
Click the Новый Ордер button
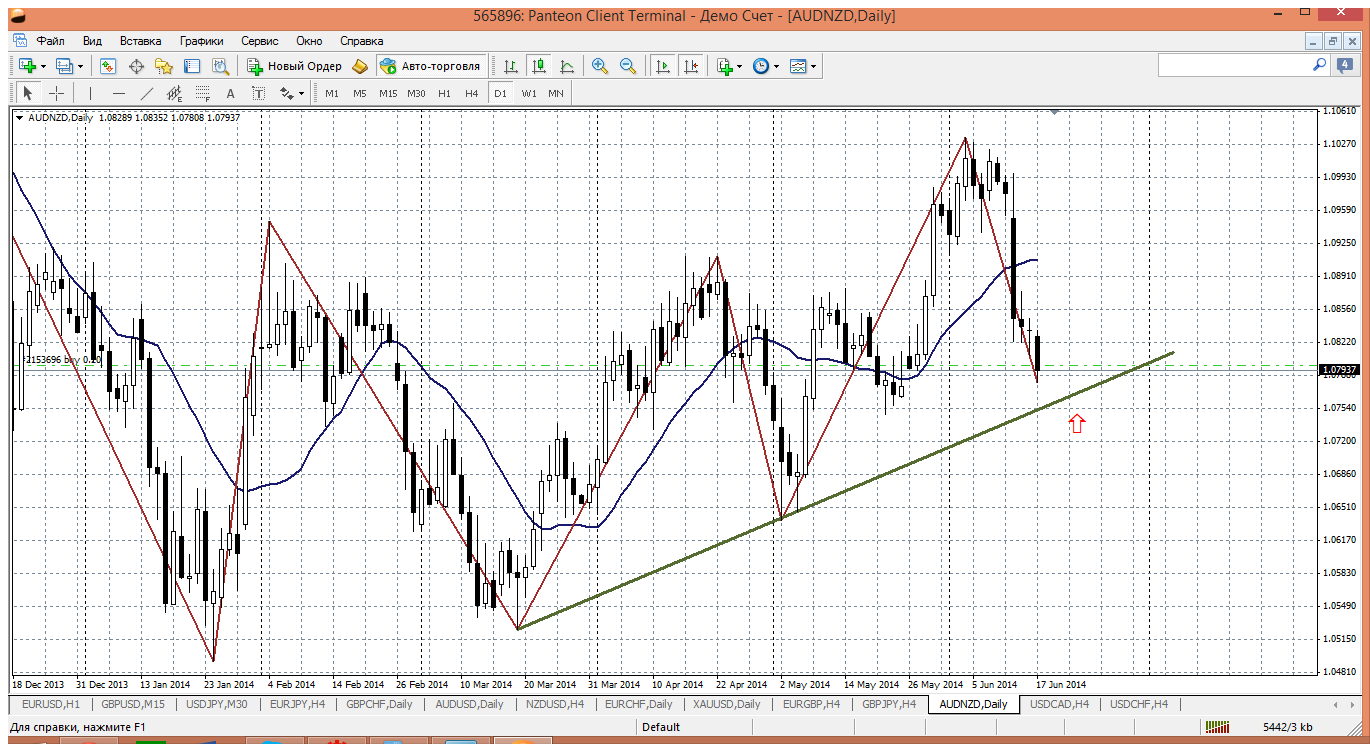tap(295, 66)
